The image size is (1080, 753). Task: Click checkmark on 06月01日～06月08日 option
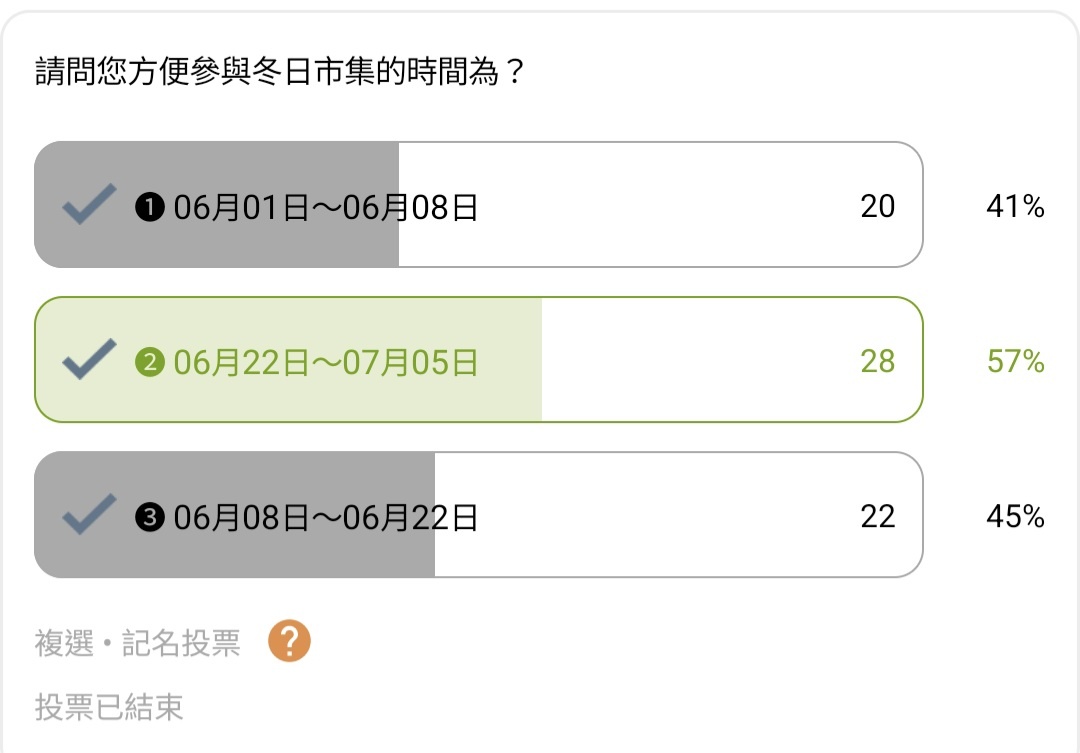[90, 204]
